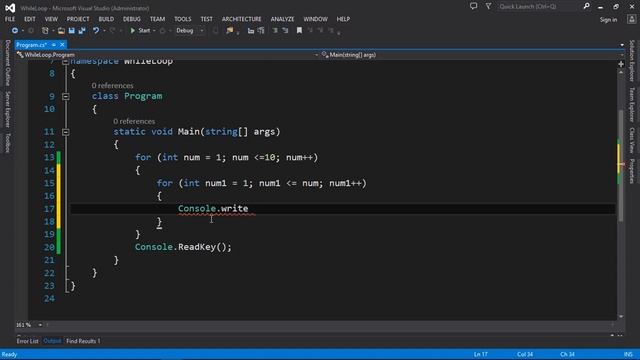Click the Notifications filter funnel icon
Viewport: 640px width, 360px height.
coord(488,6)
